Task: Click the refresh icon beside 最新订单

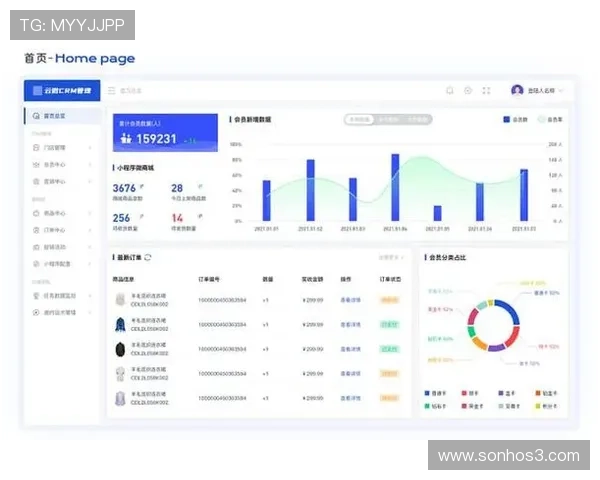Action: tap(148, 258)
